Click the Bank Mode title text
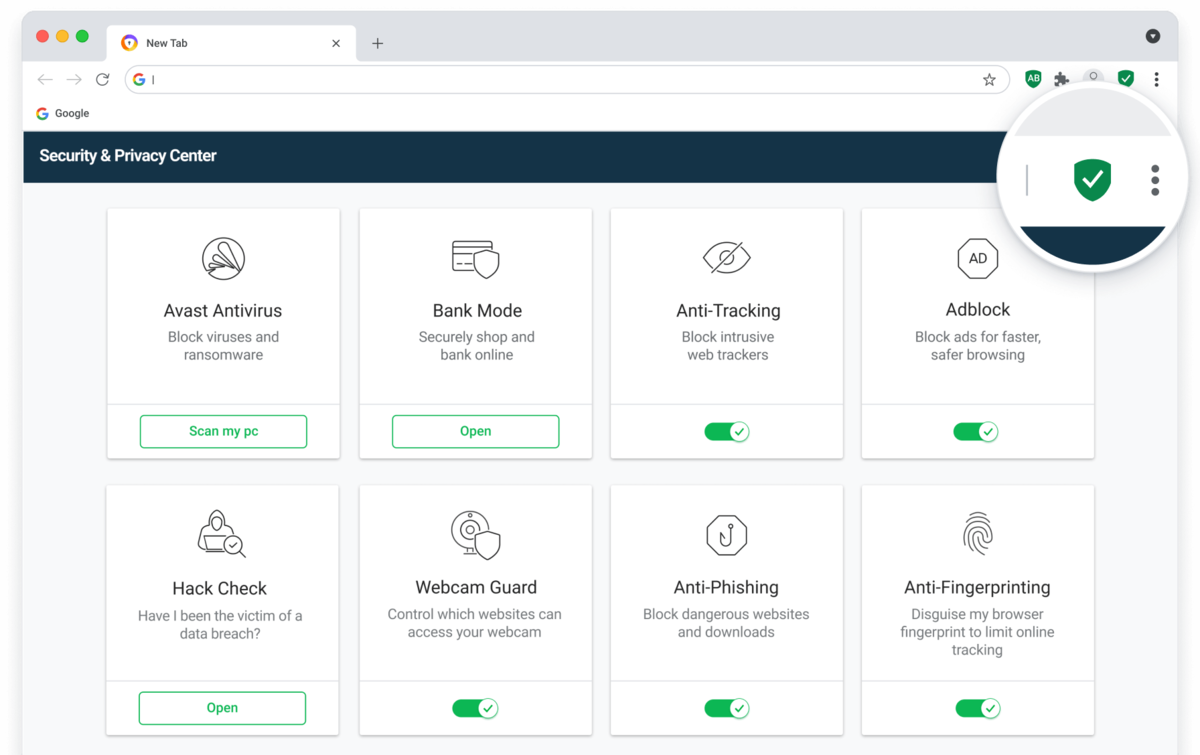1200x755 pixels. coord(477,310)
